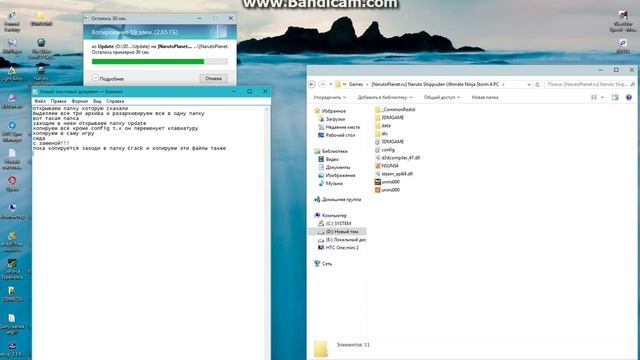Open Вид menu in Notepad
This screenshot has width=640, height=360.
pos(97,101)
